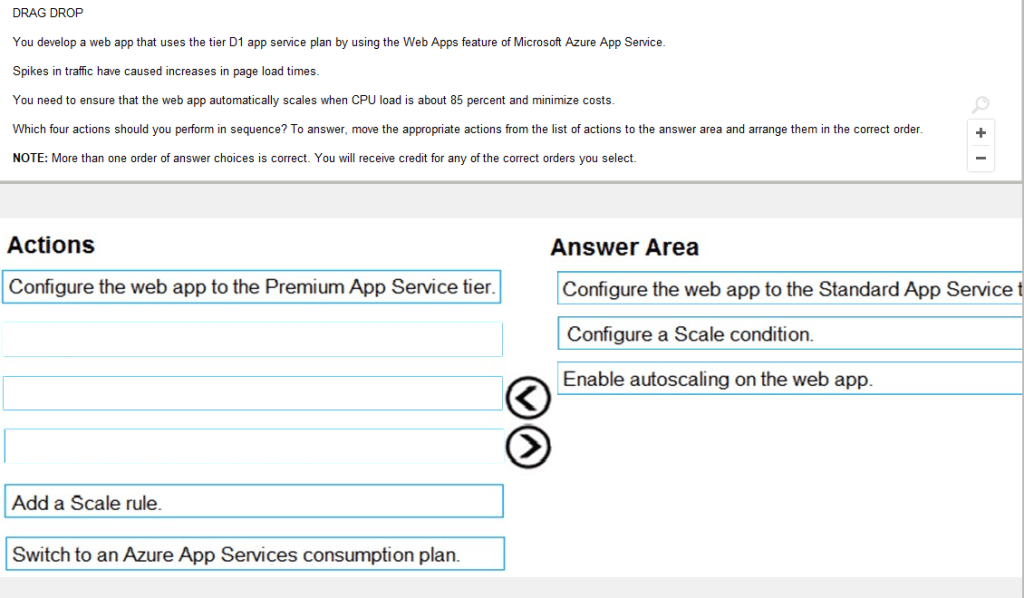Select the 'Add a Scale rule' action
Image resolution: width=1024 pixels, height=598 pixels.
click(x=254, y=502)
